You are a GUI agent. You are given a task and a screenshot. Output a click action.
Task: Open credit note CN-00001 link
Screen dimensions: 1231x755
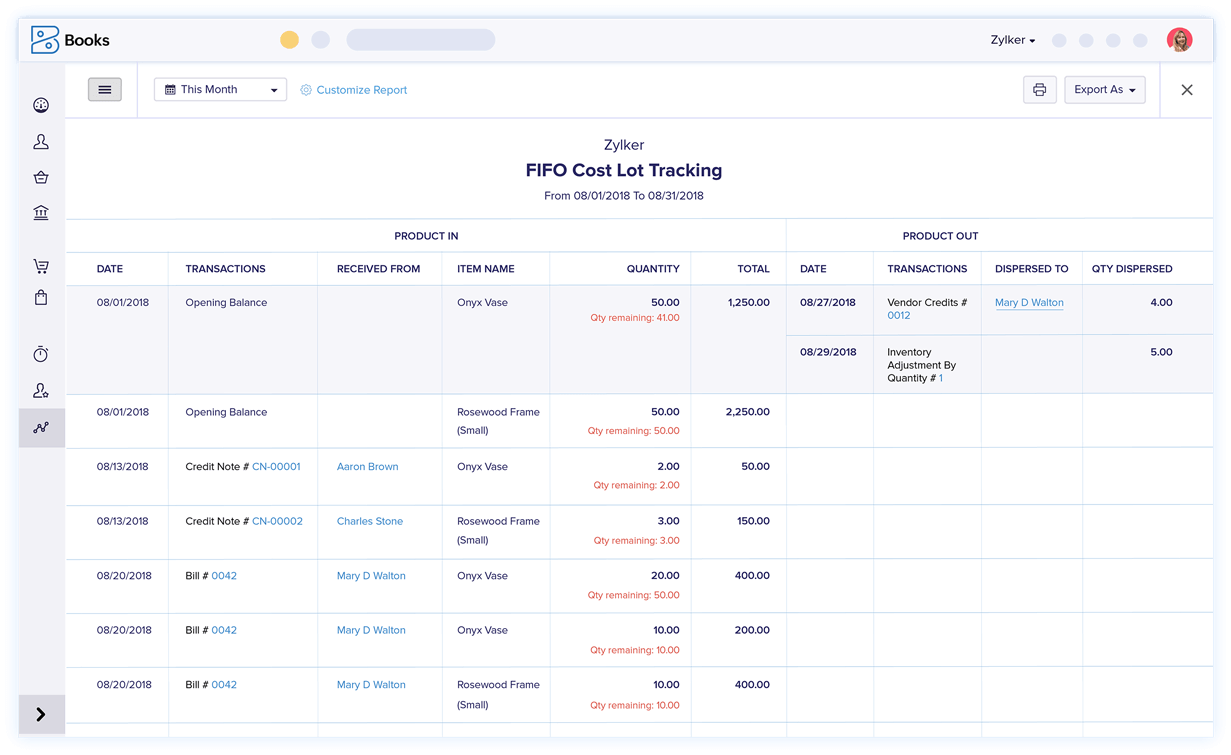[x=276, y=467]
